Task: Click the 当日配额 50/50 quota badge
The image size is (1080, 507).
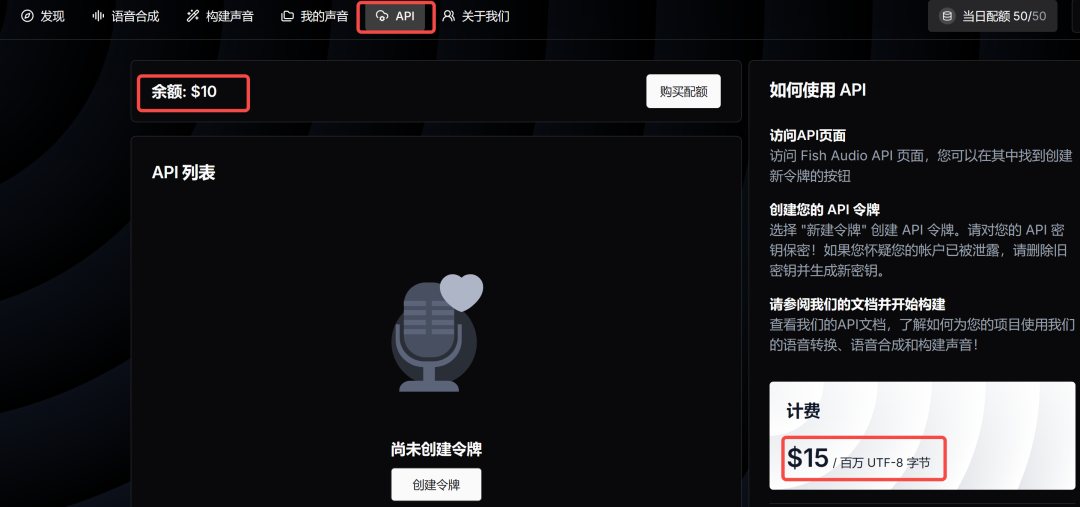Action: pyautogui.click(x=993, y=16)
